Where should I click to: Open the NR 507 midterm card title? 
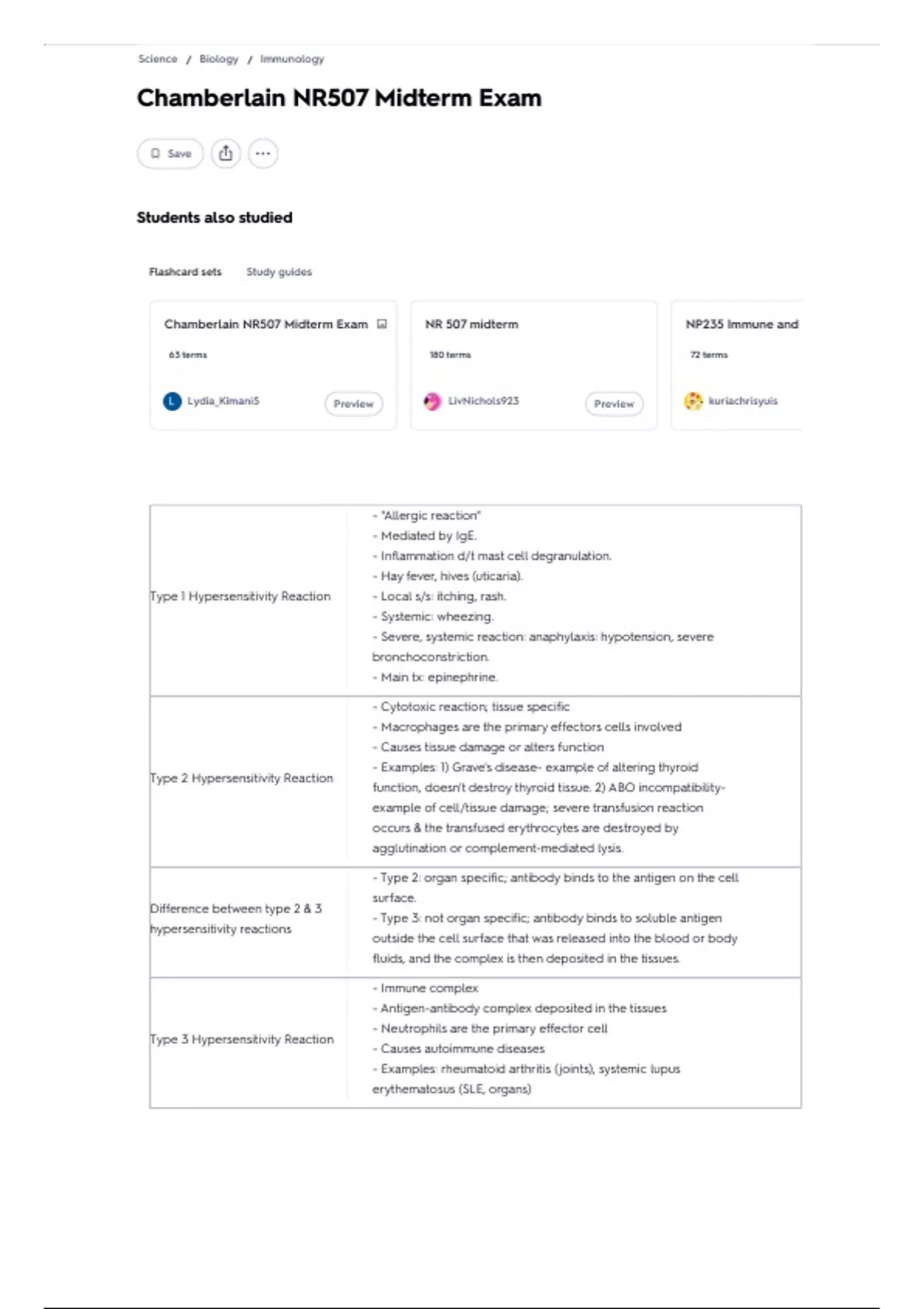pyautogui.click(x=472, y=324)
